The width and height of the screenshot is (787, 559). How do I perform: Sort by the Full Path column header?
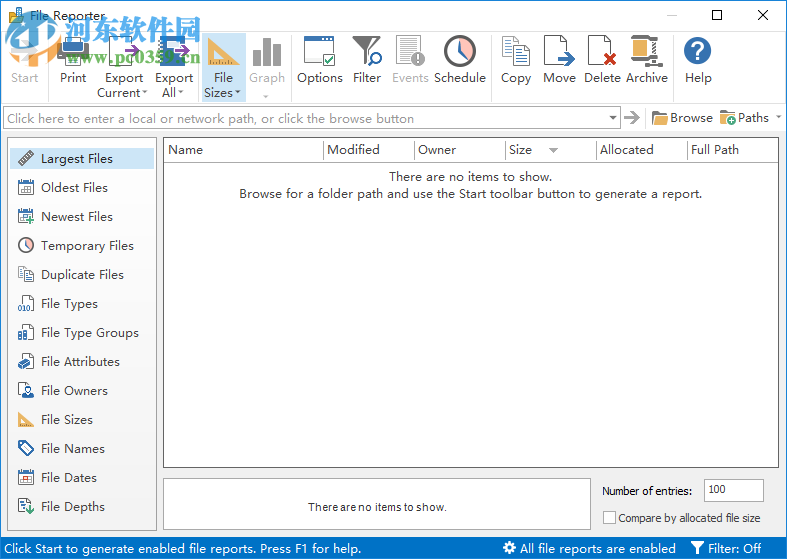click(733, 150)
